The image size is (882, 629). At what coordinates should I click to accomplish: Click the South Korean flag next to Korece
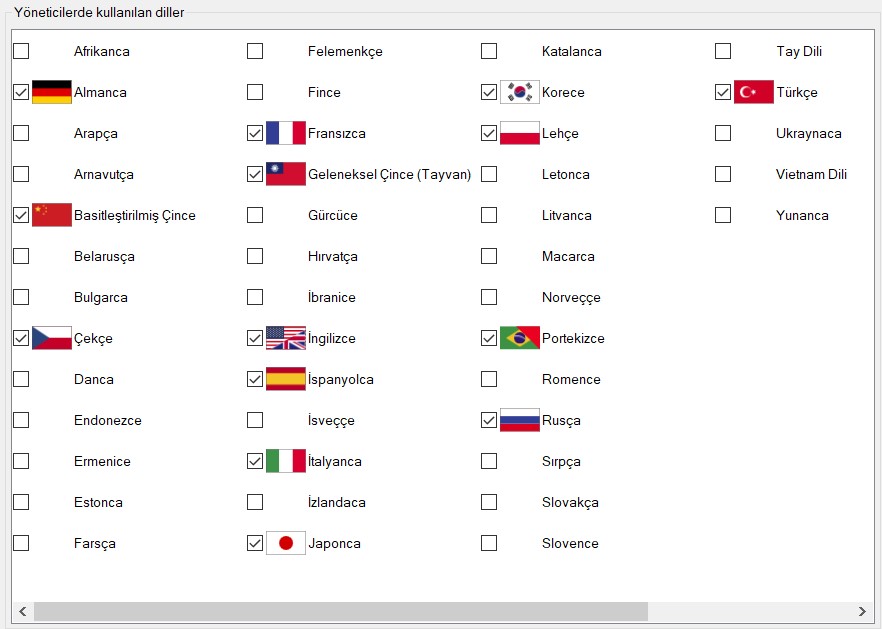pyautogui.click(x=520, y=92)
